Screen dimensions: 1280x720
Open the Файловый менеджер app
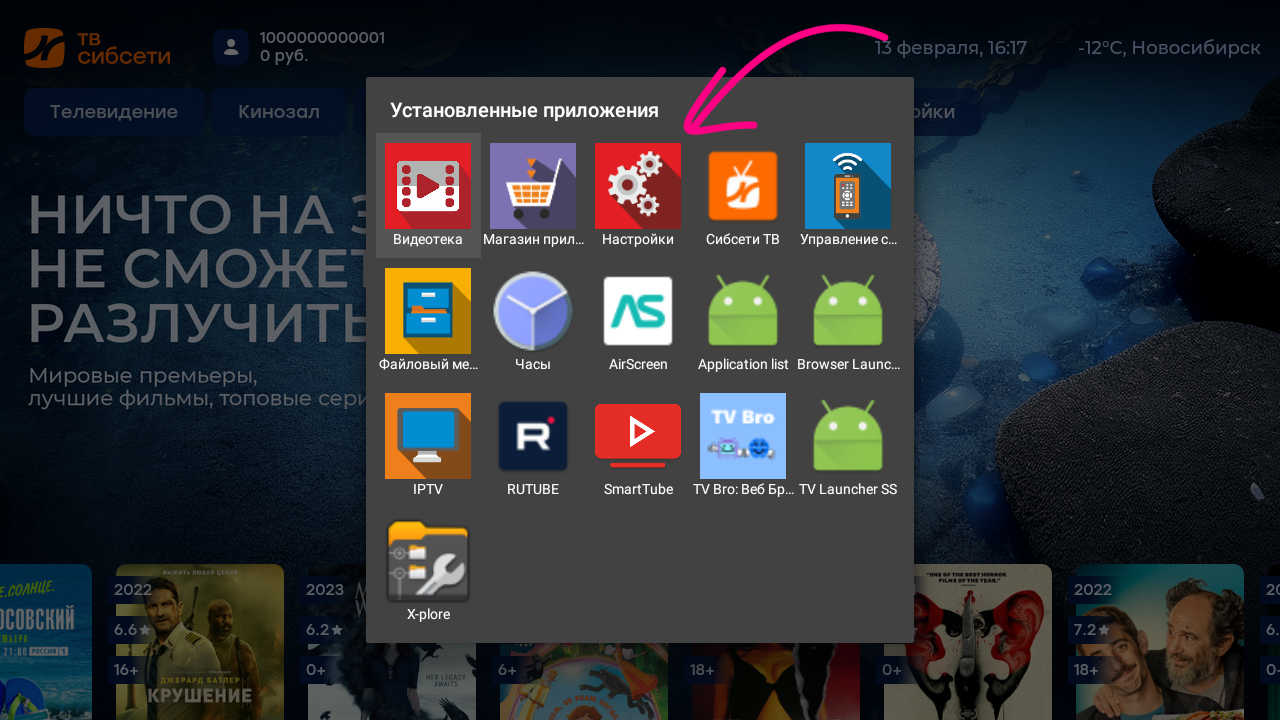click(x=428, y=320)
